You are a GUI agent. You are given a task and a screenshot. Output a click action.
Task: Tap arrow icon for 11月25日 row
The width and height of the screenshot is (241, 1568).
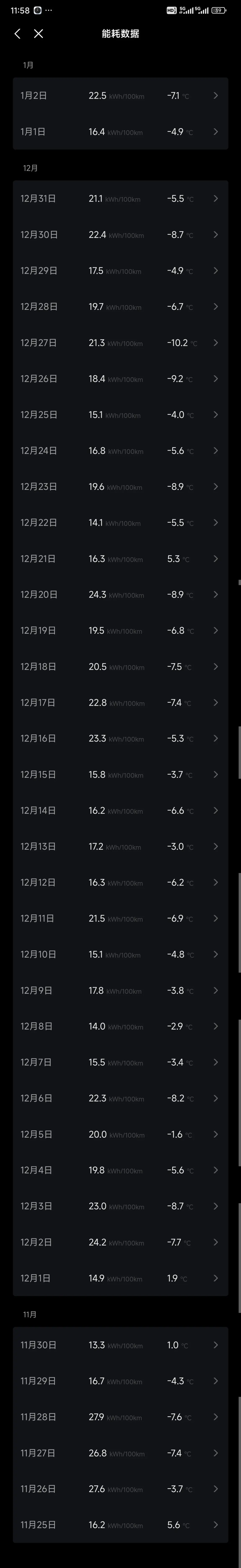[215, 1525]
